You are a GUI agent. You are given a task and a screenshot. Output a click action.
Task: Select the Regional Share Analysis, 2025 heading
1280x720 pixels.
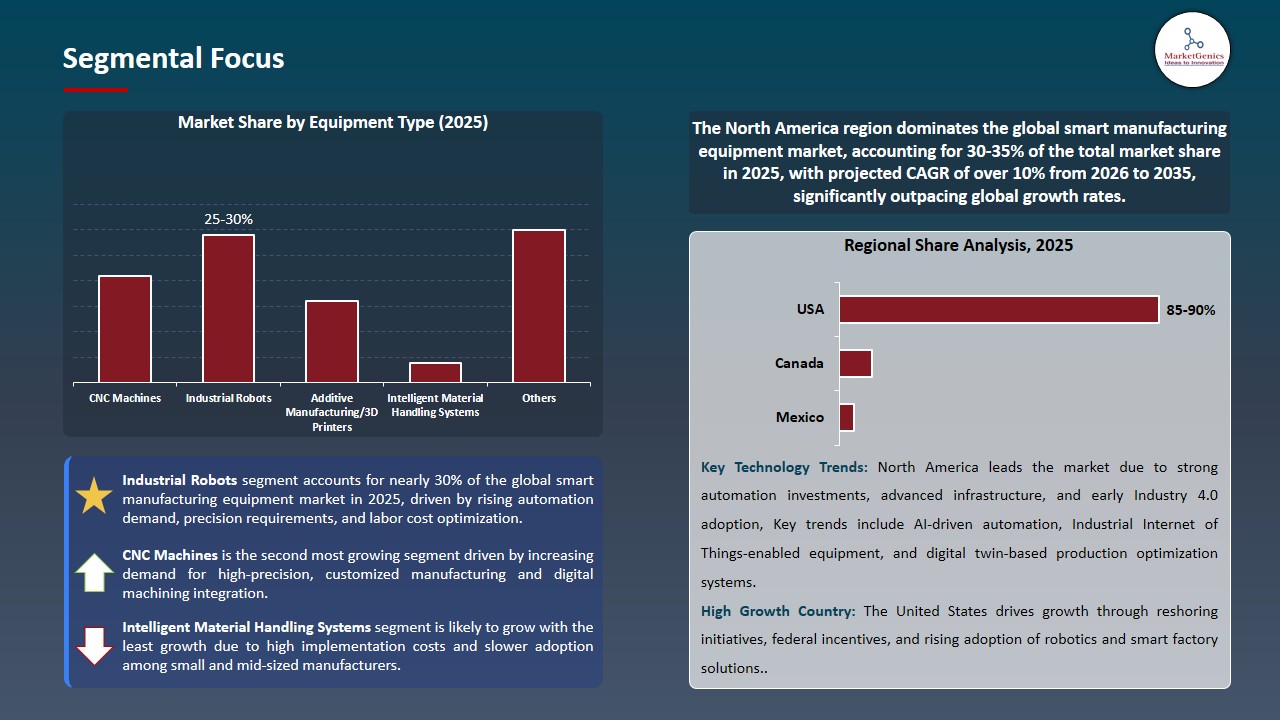coord(958,245)
